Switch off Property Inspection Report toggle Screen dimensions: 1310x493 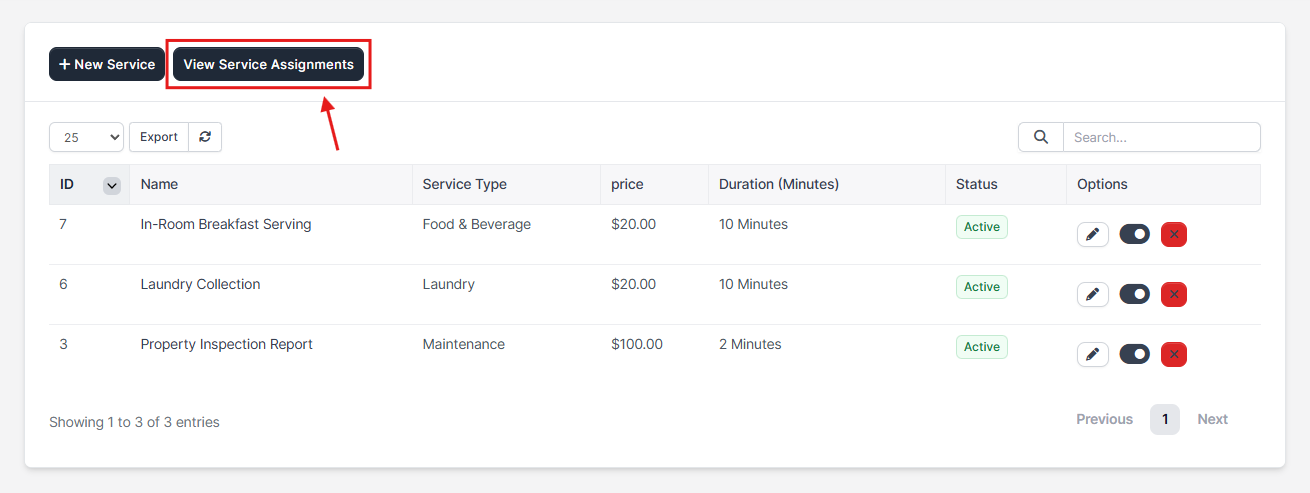[1134, 355]
